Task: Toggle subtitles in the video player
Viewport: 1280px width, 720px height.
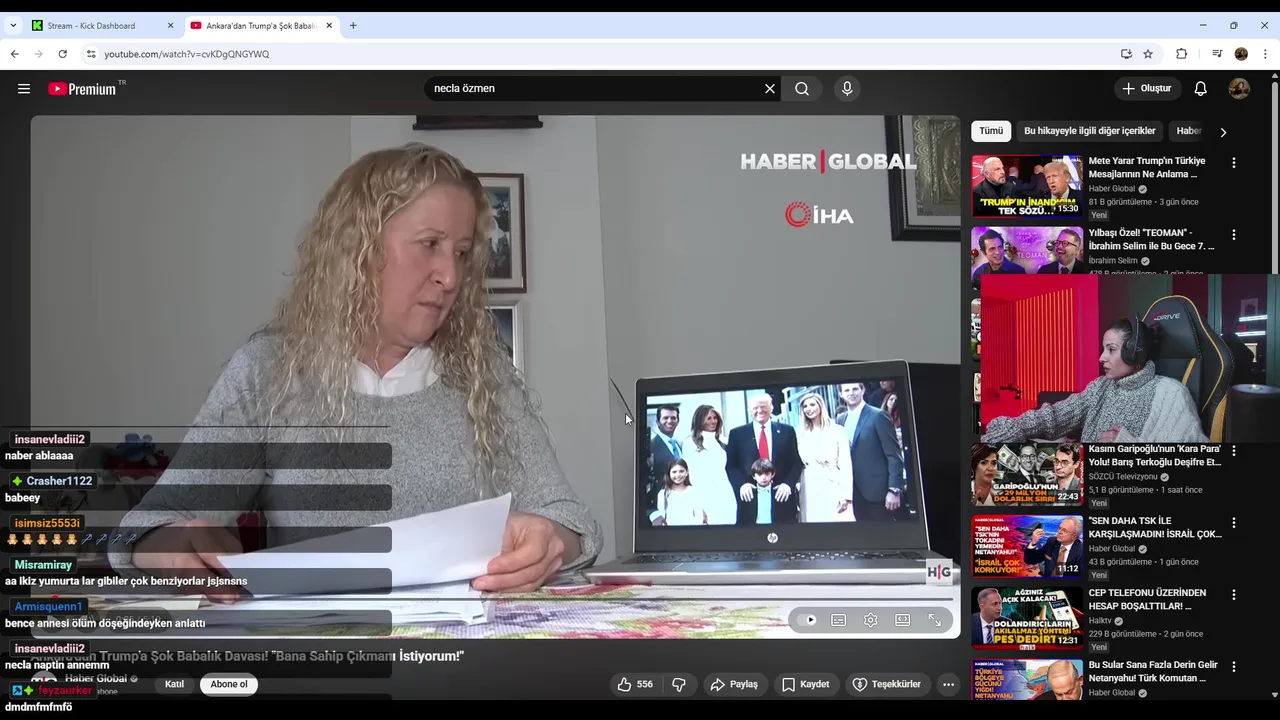Action: coord(839,620)
